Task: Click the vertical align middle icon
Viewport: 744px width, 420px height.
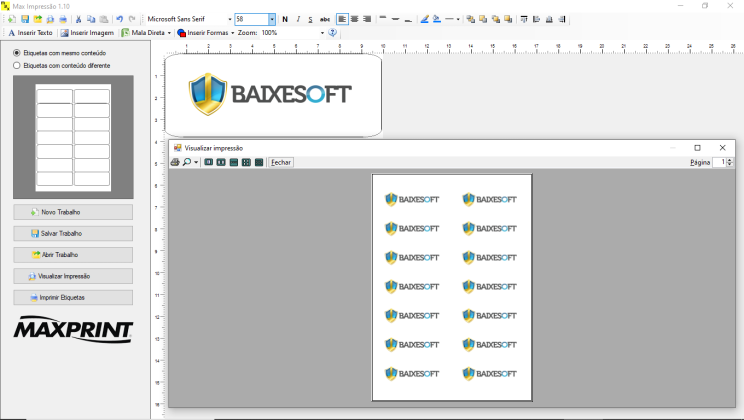Action: coord(395,19)
